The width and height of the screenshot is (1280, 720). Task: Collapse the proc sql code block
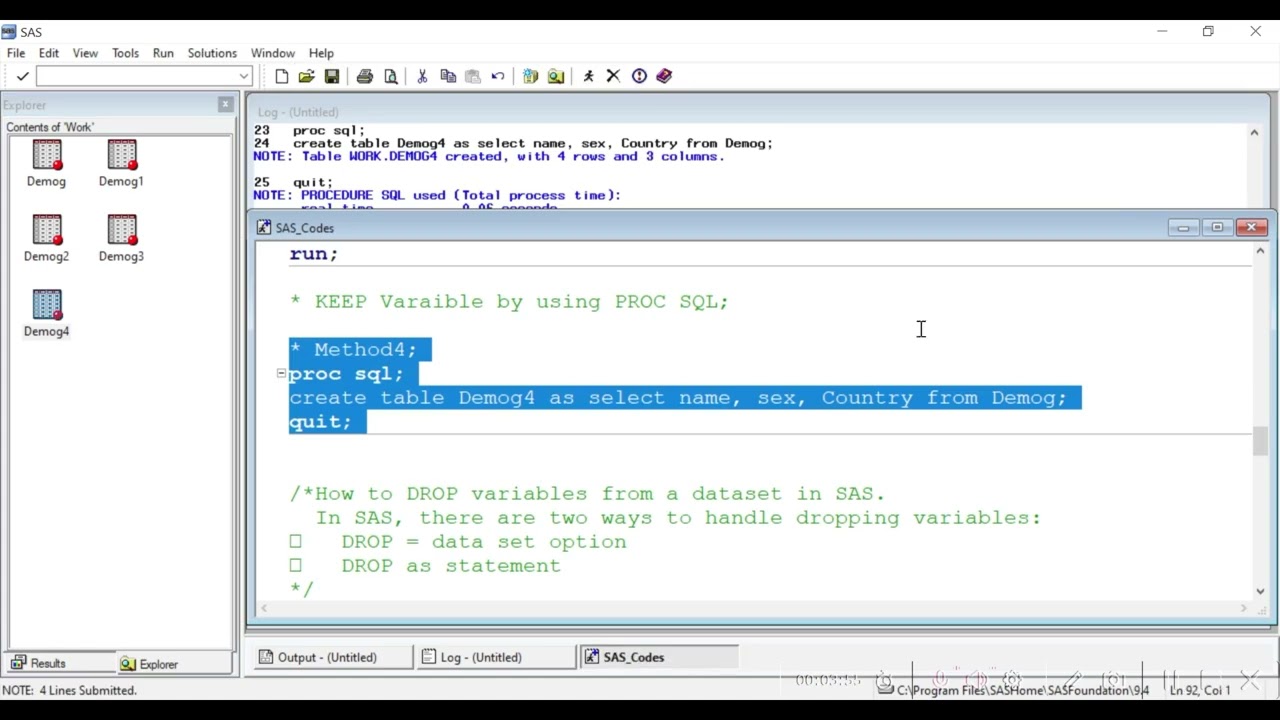click(281, 373)
